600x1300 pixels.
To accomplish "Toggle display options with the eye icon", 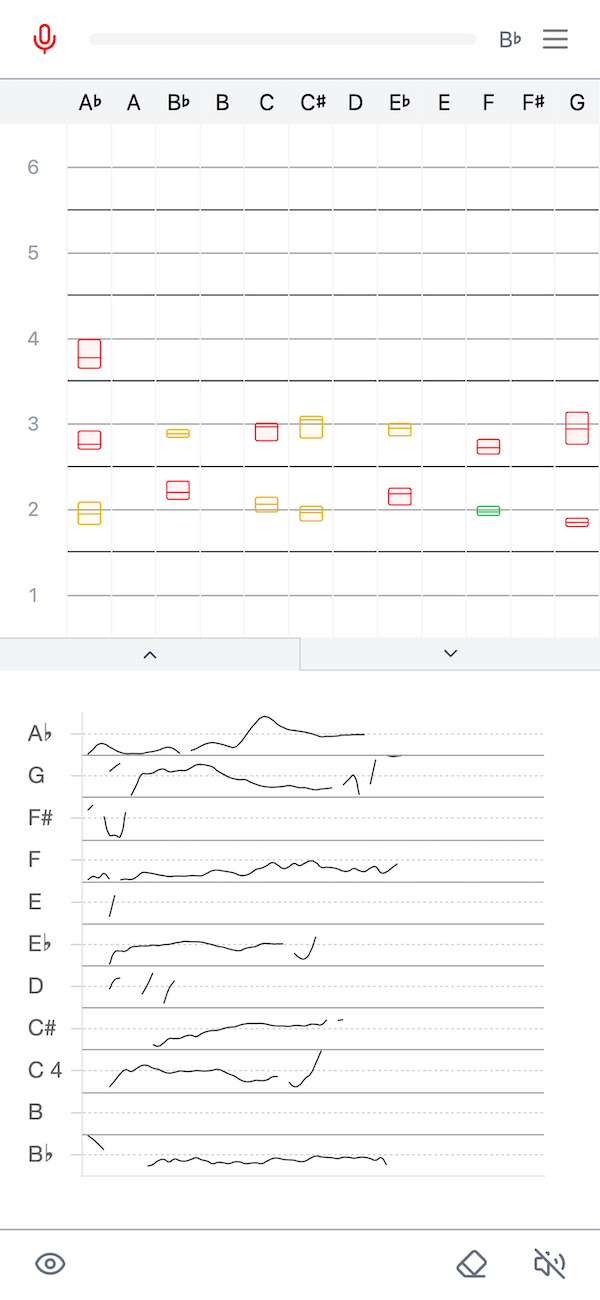I will 50,1263.
